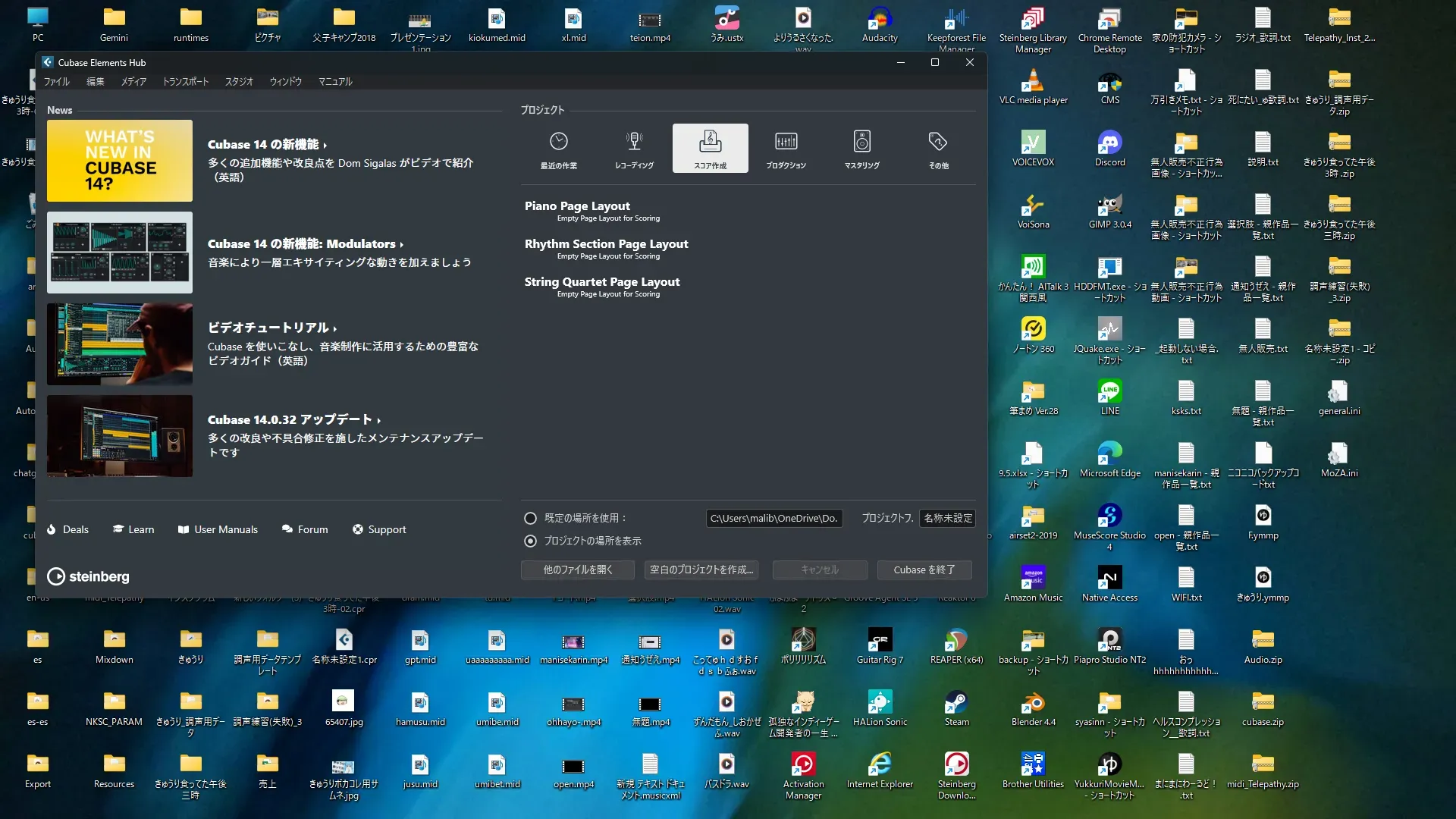Expand Cubase 14.0.32 アップデート heading arrow
Screen dimensions: 1456x819
pyautogui.click(x=378, y=420)
